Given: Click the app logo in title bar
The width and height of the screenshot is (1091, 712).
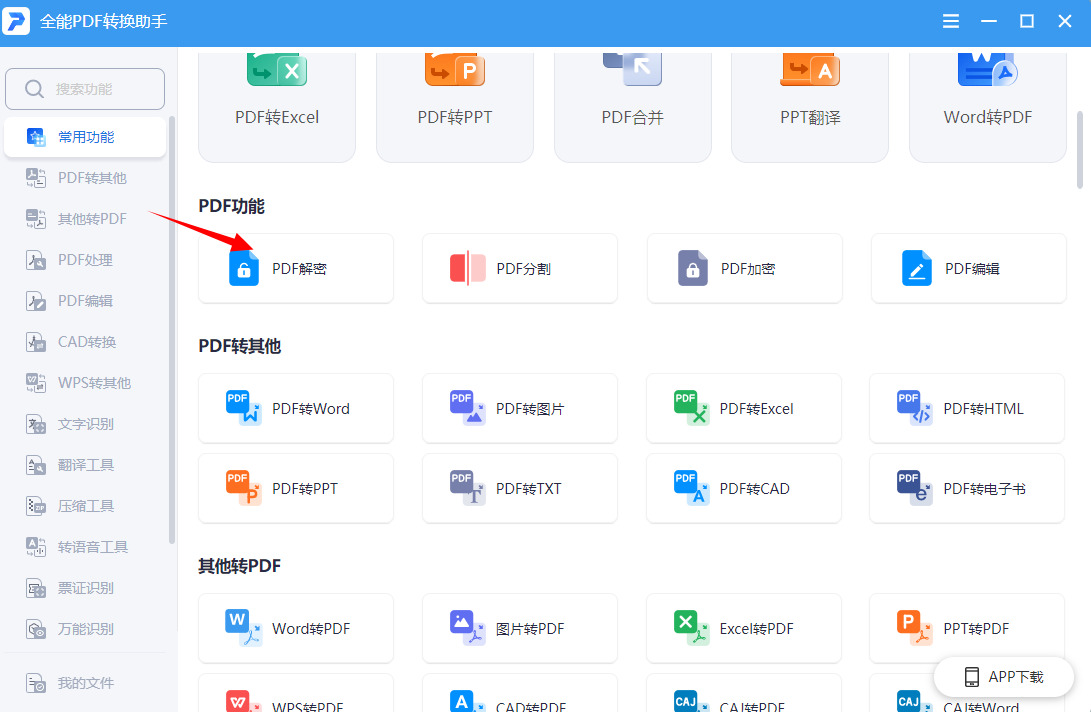Looking at the screenshot, I should tap(16, 21).
